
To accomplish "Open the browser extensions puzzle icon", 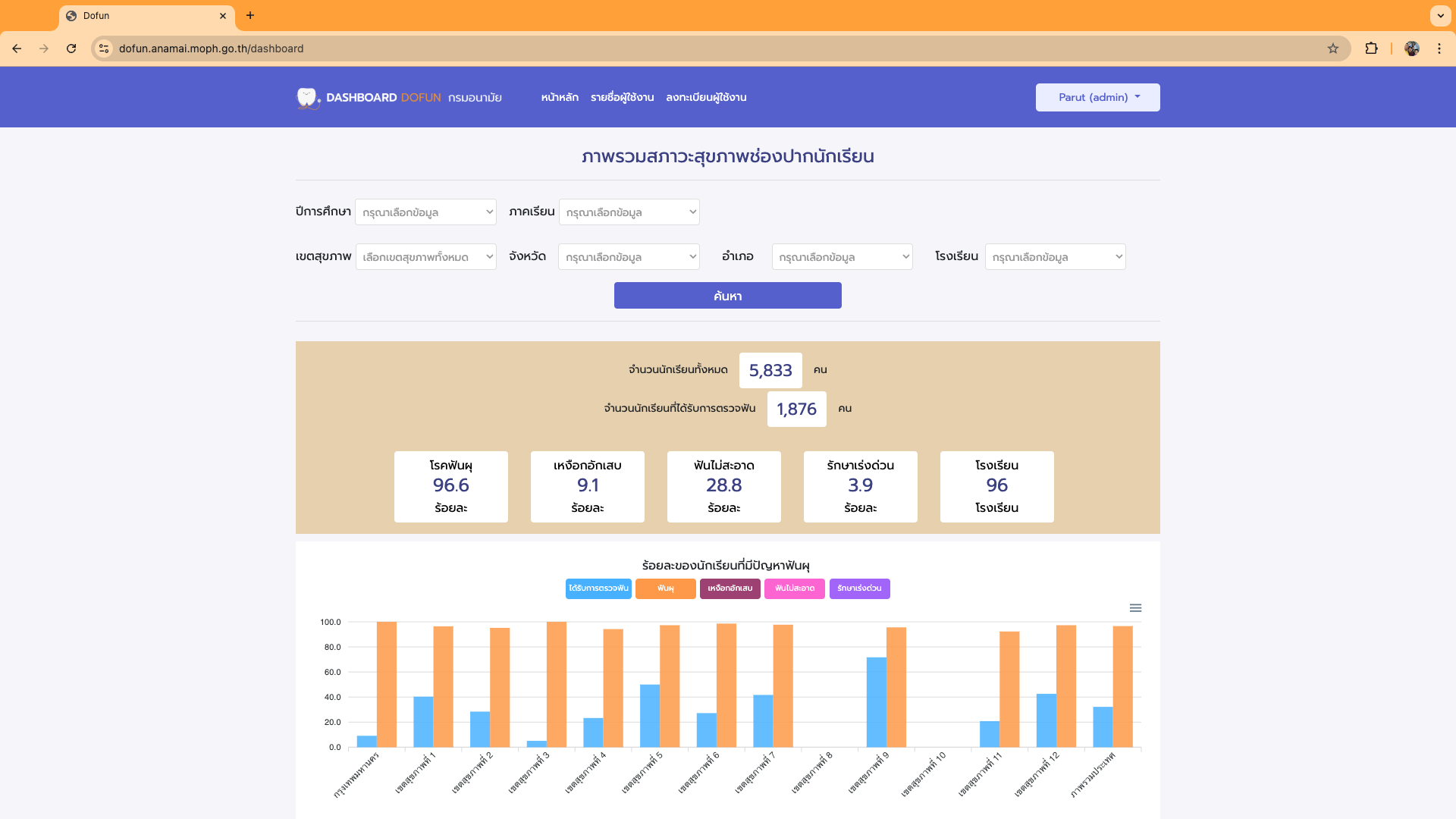I will 1371,49.
